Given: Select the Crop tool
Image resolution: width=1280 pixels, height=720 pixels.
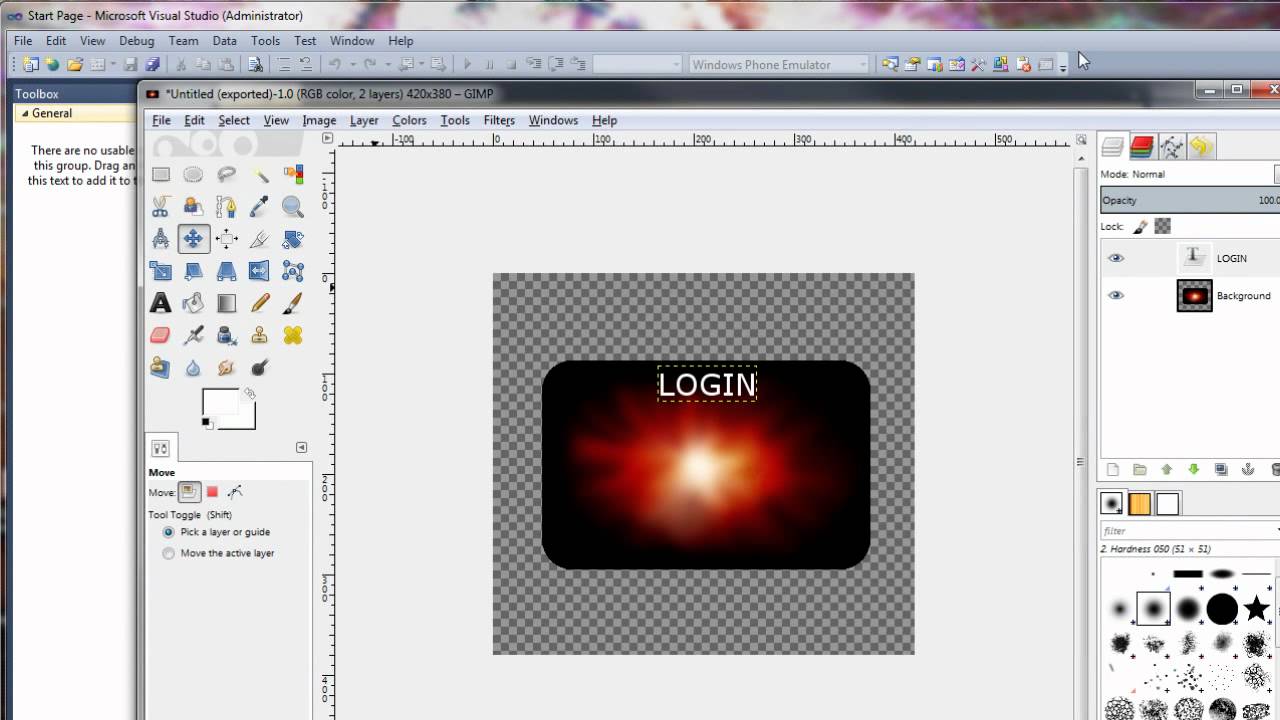Looking at the screenshot, I should pyautogui.click(x=260, y=239).
